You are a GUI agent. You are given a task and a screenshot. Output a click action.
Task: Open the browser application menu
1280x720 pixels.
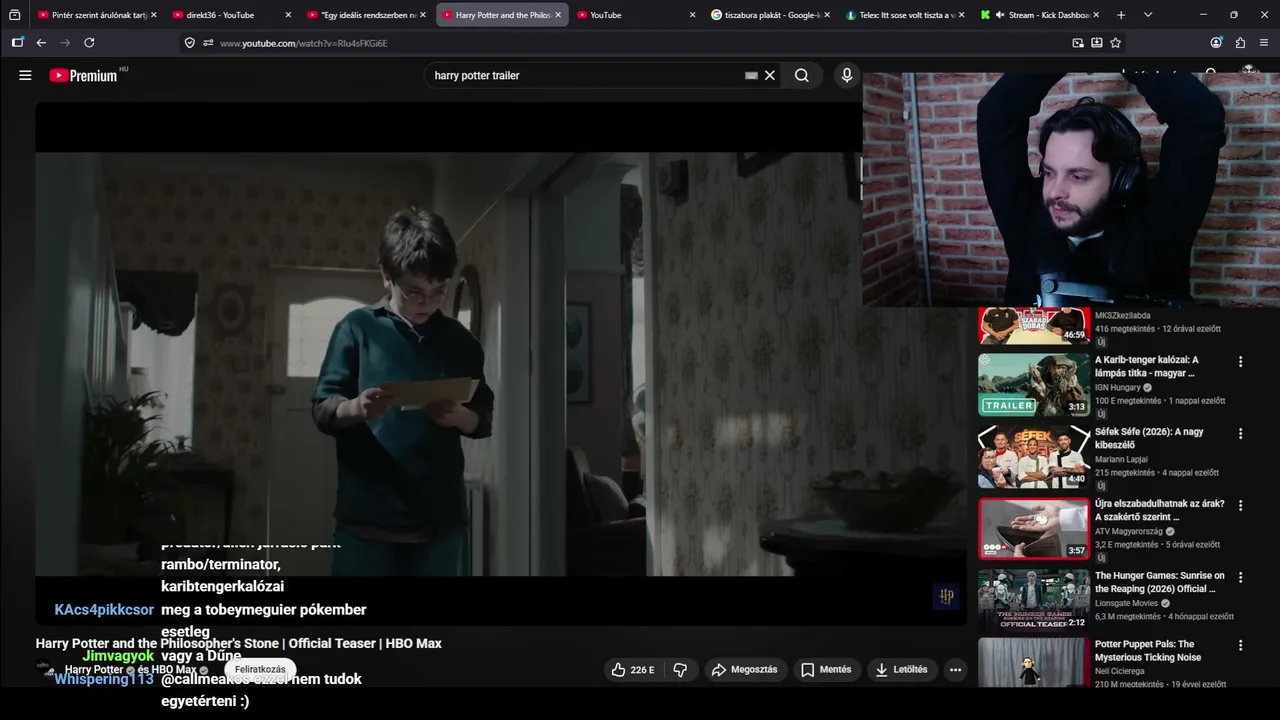click(1264, 43)
